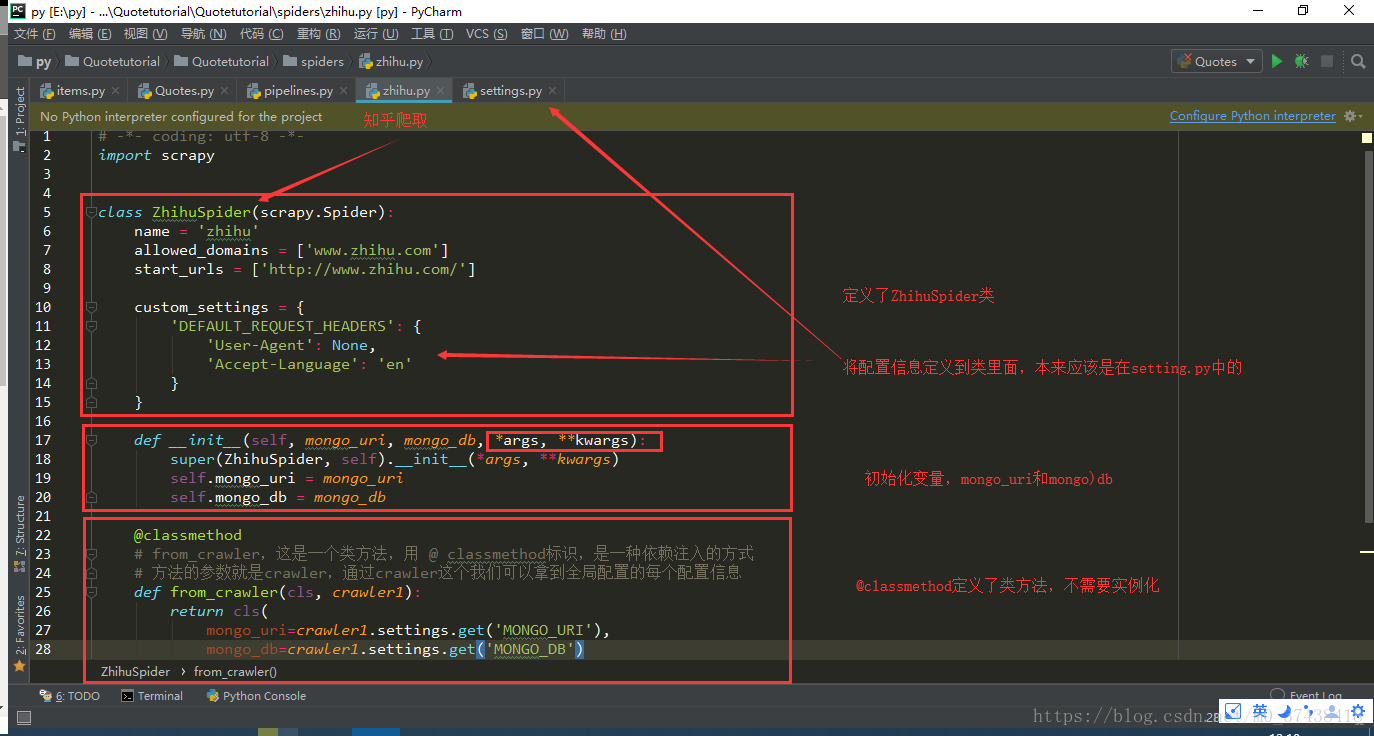This screenshot has width=1374, height=736.
Task: Collapse the class ZhihuSpider fold marker
Action: click(91, 212)
